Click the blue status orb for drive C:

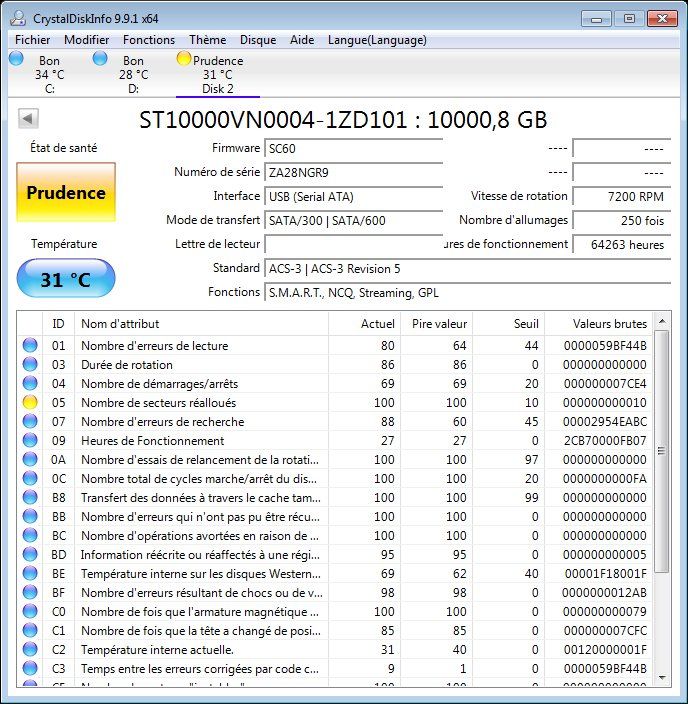click(16, 59)
